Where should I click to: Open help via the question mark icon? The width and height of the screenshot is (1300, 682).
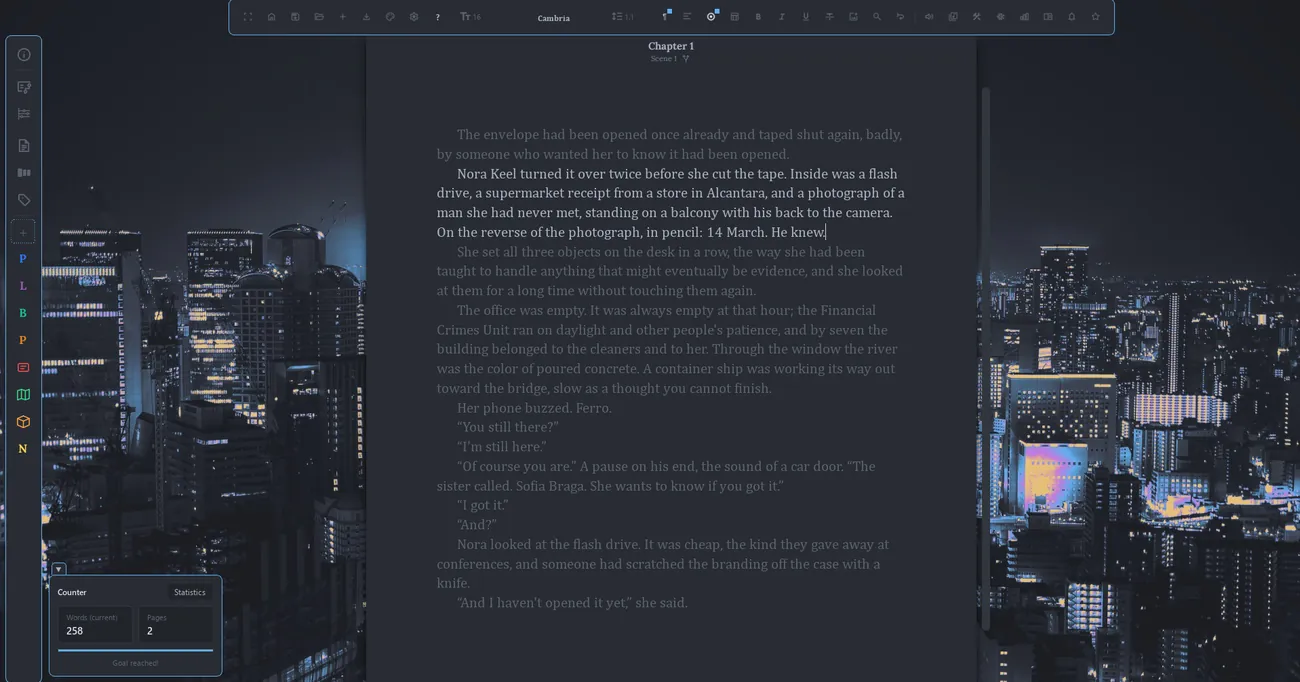pos(437,17)
